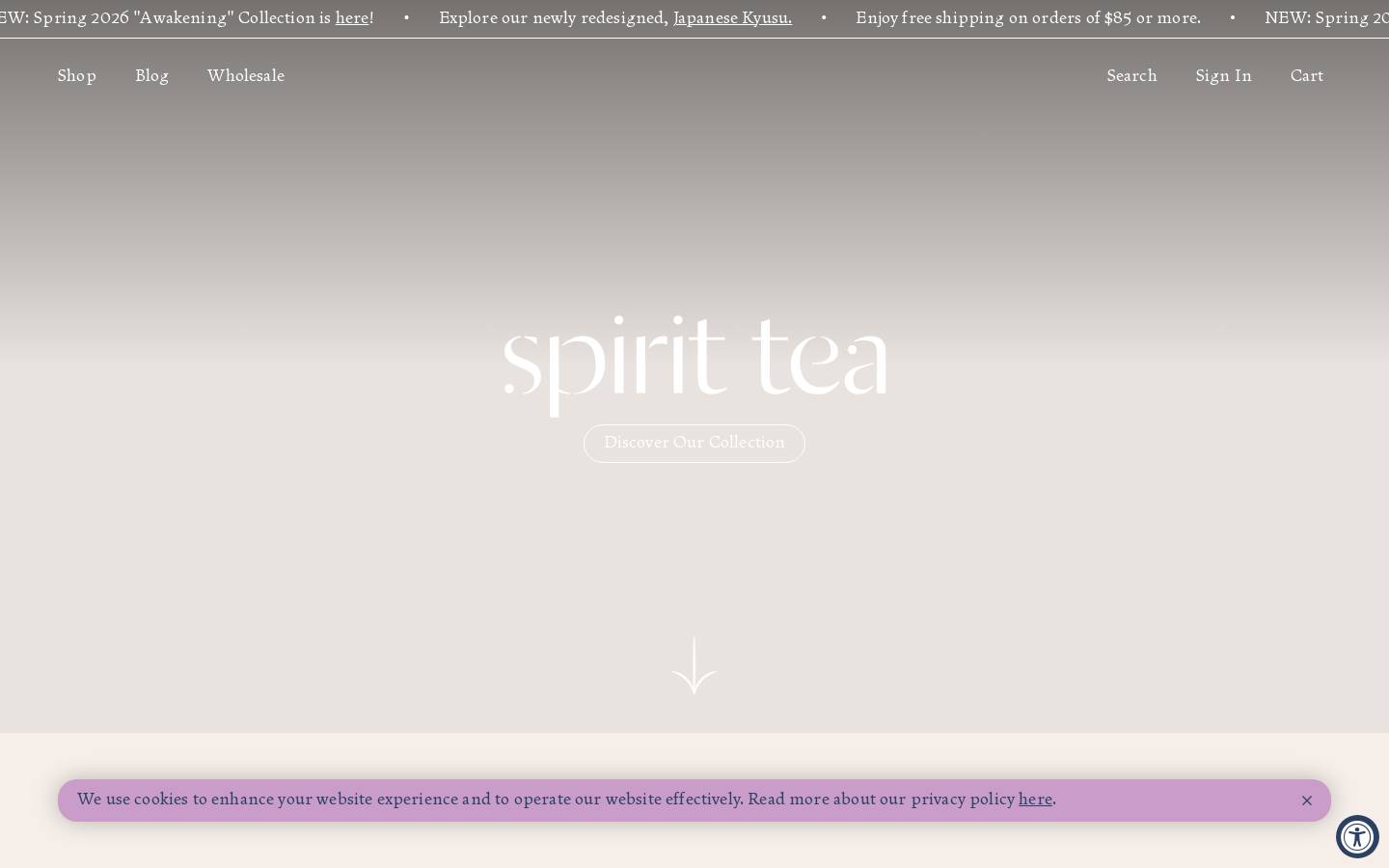
Task: Open the accessibility widget icon
Action: (1357, 836)
